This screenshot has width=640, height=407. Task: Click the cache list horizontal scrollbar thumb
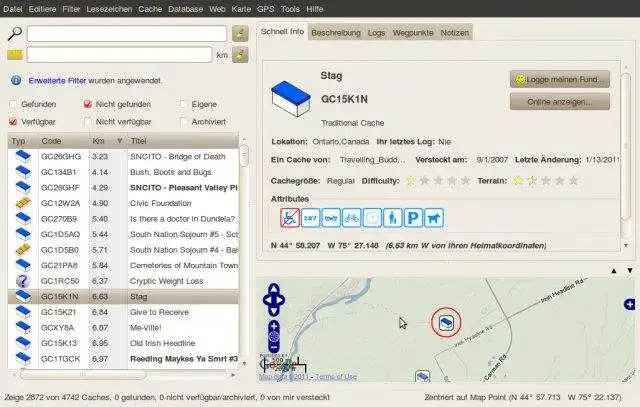coord(83,374)
